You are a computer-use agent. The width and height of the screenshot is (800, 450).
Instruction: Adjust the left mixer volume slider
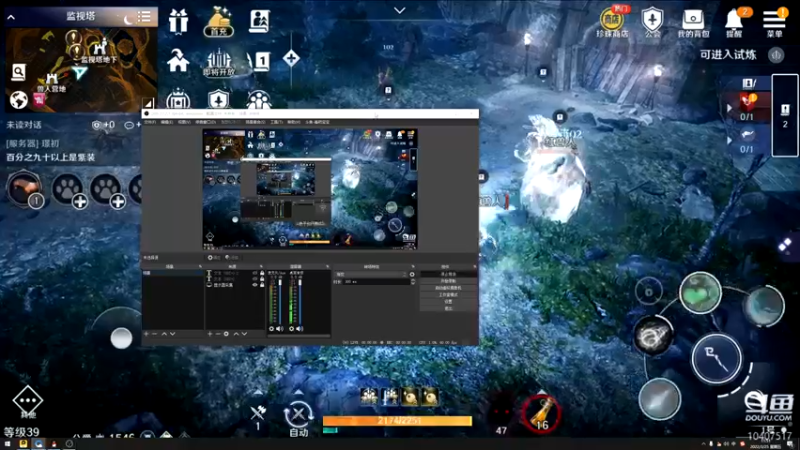(x=280, y=301)
